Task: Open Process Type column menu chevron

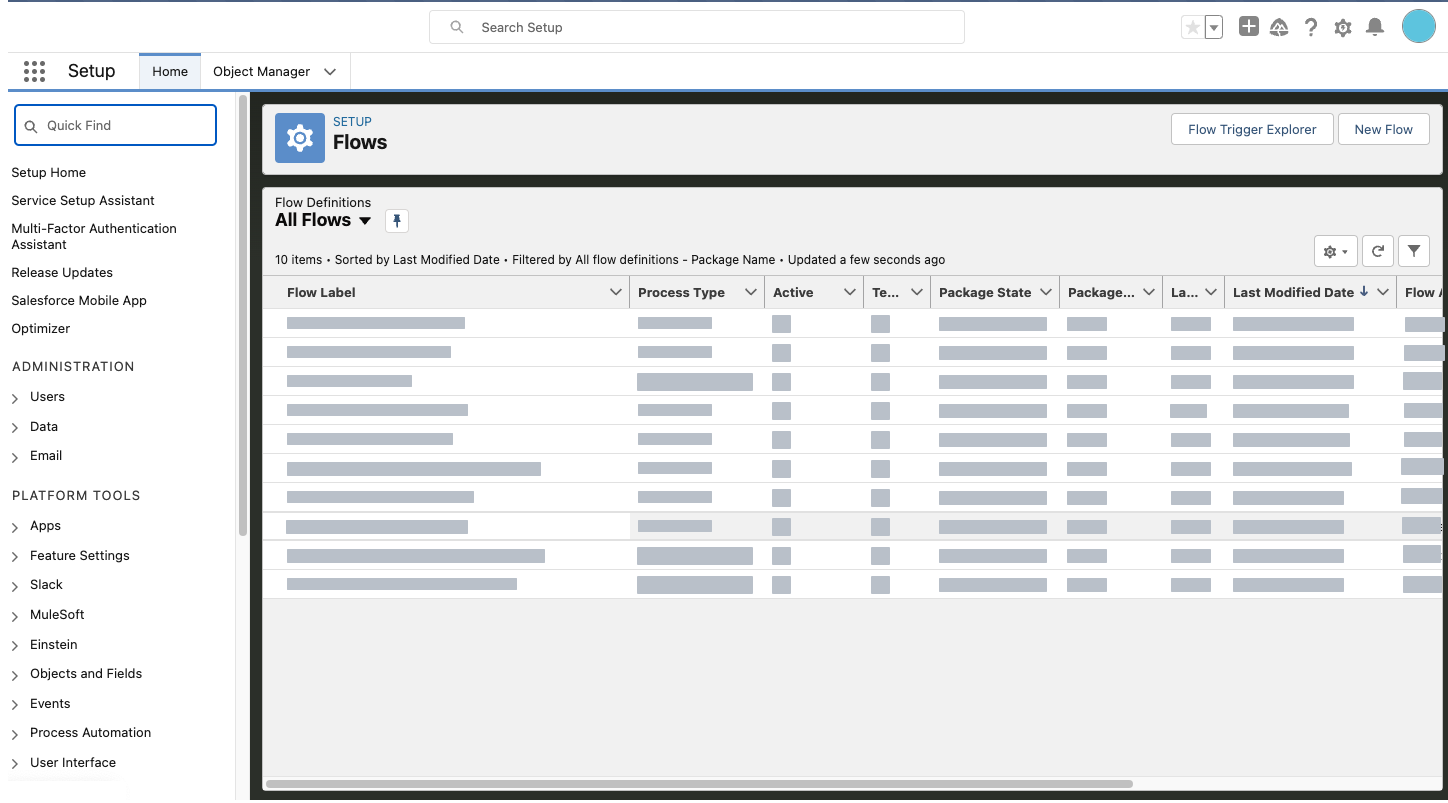Action: pyautogui.click(x=751, y=292)
